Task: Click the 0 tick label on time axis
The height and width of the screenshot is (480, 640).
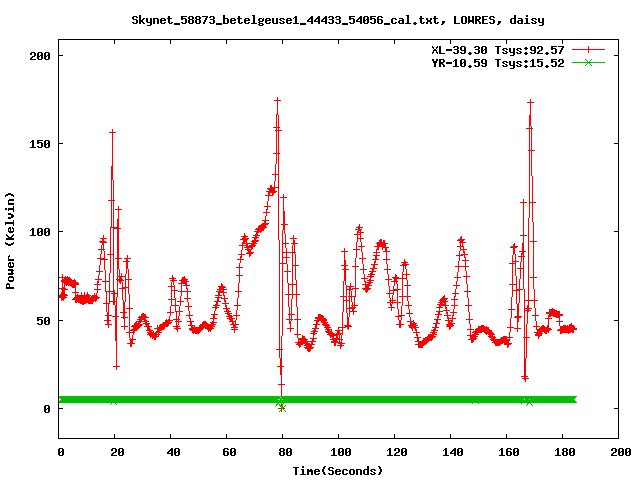Action: coord(61,452)
